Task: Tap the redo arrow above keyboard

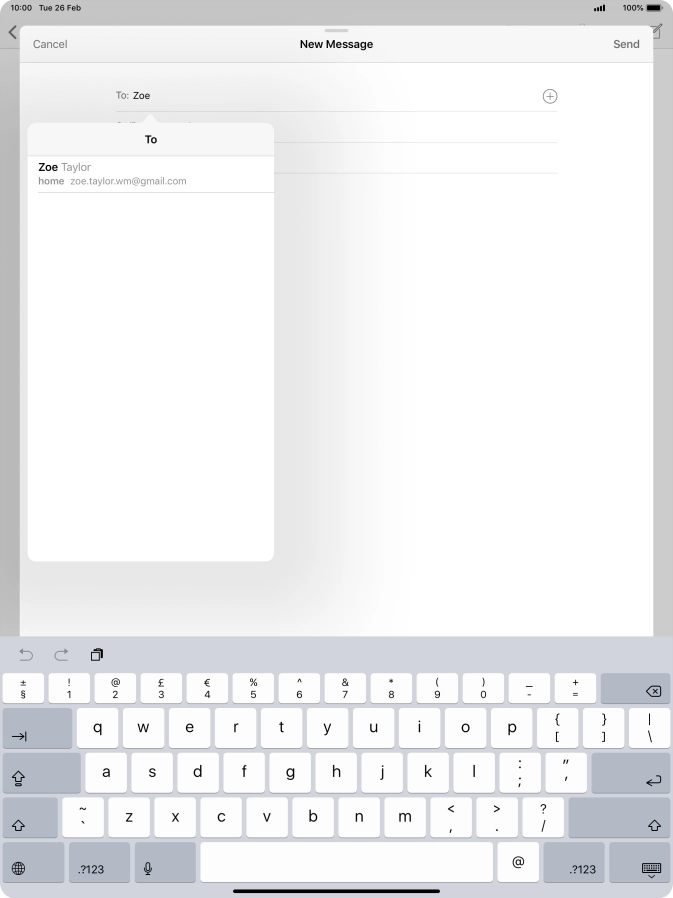Action: coord(61,655)
